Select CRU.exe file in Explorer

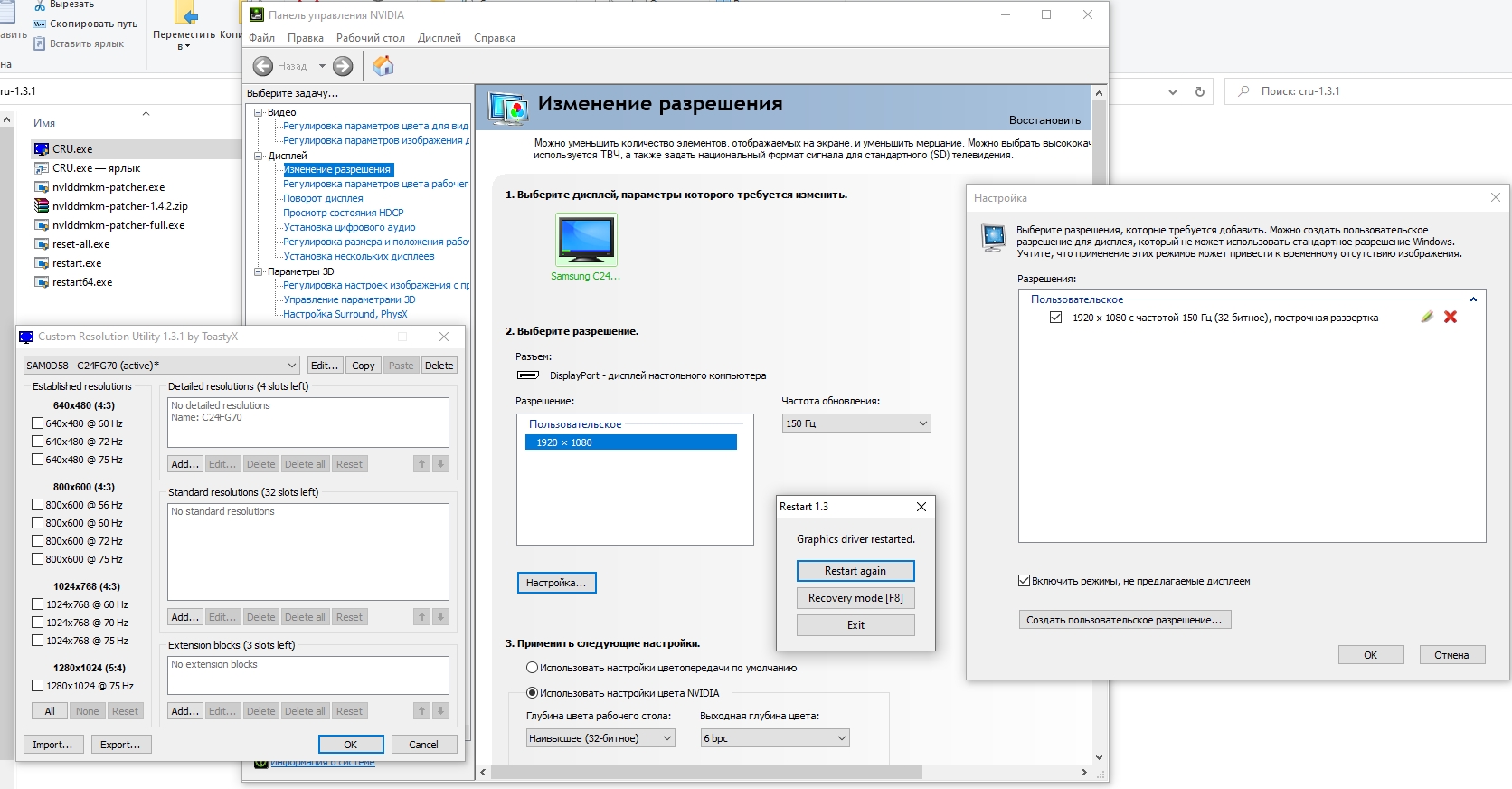[x=72, y=149]
